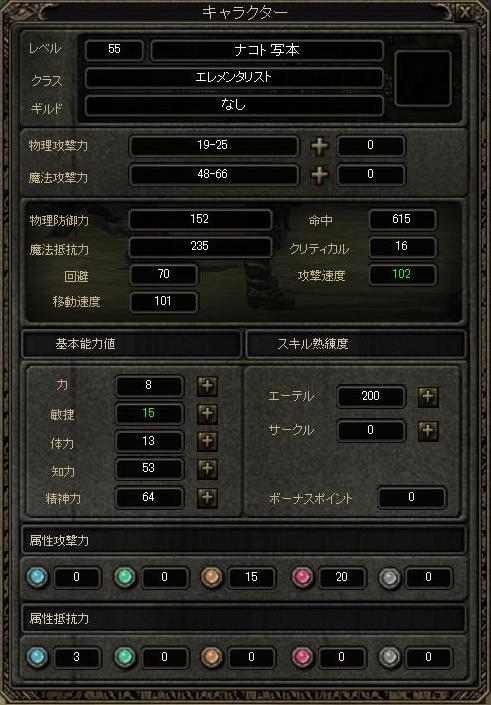Click the character portrait box
This screenshot has height=705, width=491.
pyautogui.click(x=423, y=78)
